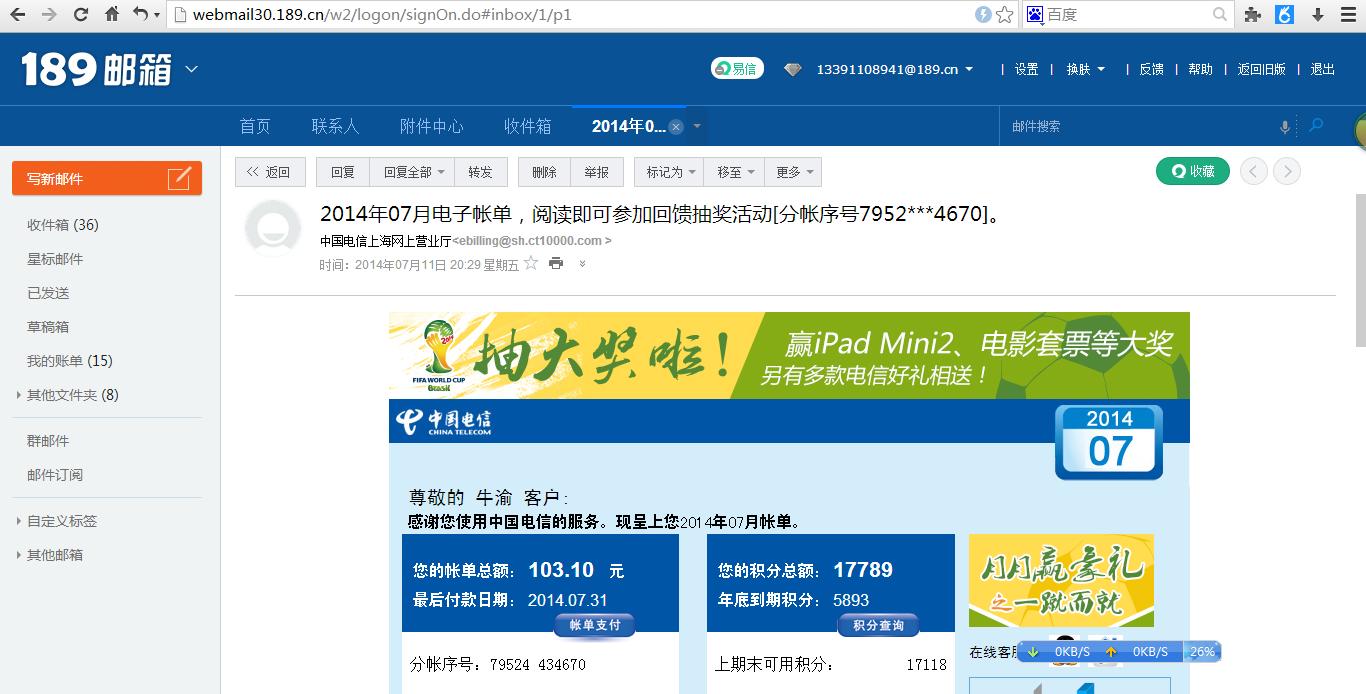The height and width of the screenshot is (694, 1366).
Task: Open the 换肤 skin dropdown
Action: pos(1086,69)
